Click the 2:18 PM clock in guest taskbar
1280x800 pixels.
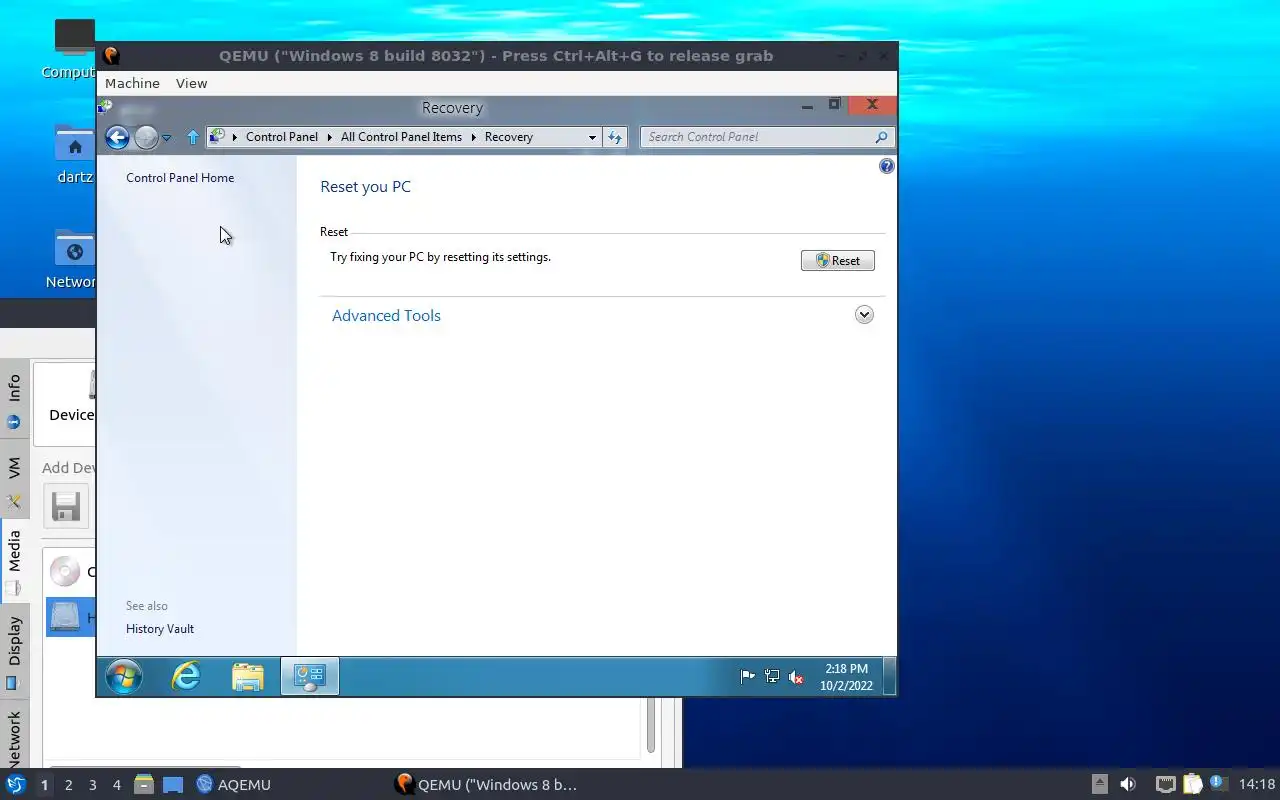pyautogui.click(x=846, y=677)
